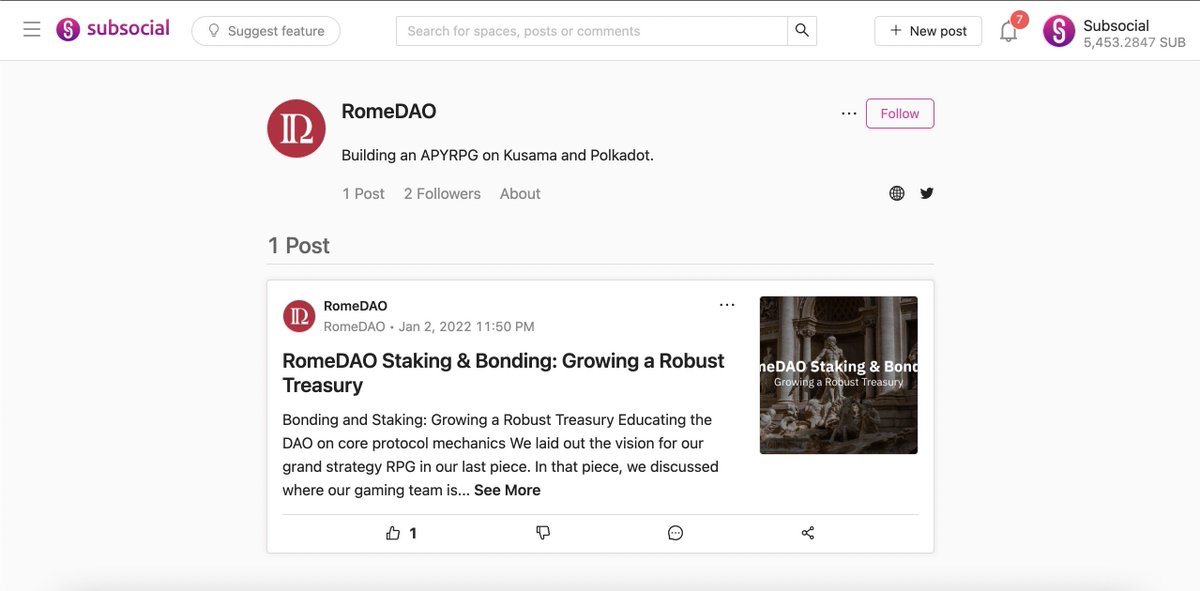This screenshot has height=591, width=1200.
Task: Open the Staking & Bonding post title
Action: [503, 373]
